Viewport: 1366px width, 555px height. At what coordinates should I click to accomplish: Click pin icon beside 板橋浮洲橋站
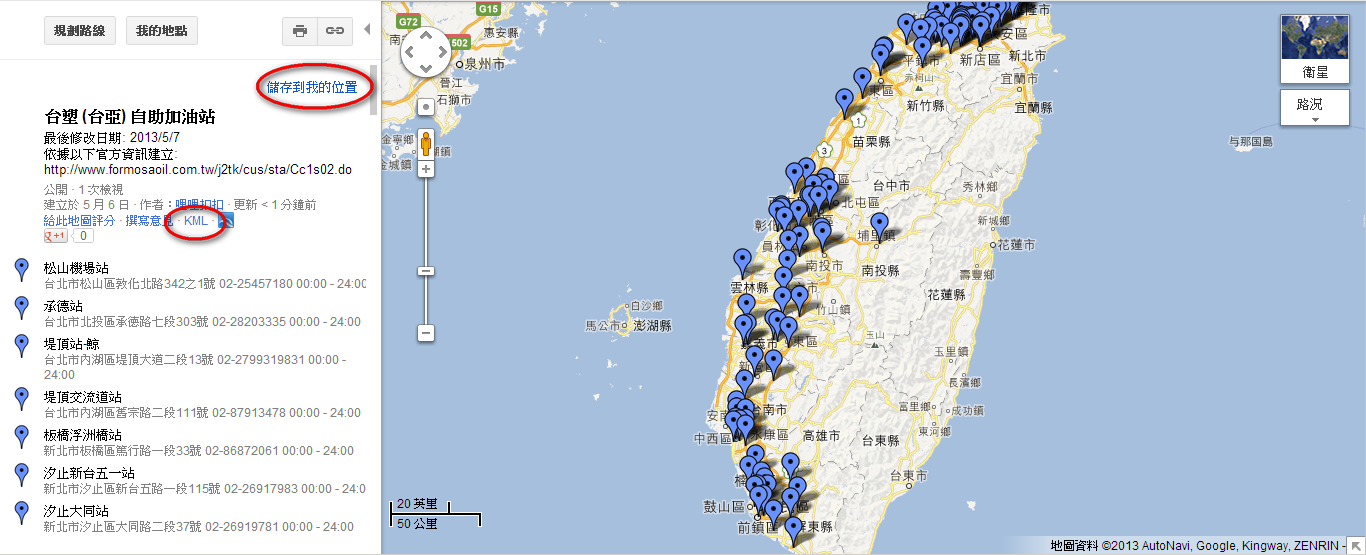coord(22,437)
